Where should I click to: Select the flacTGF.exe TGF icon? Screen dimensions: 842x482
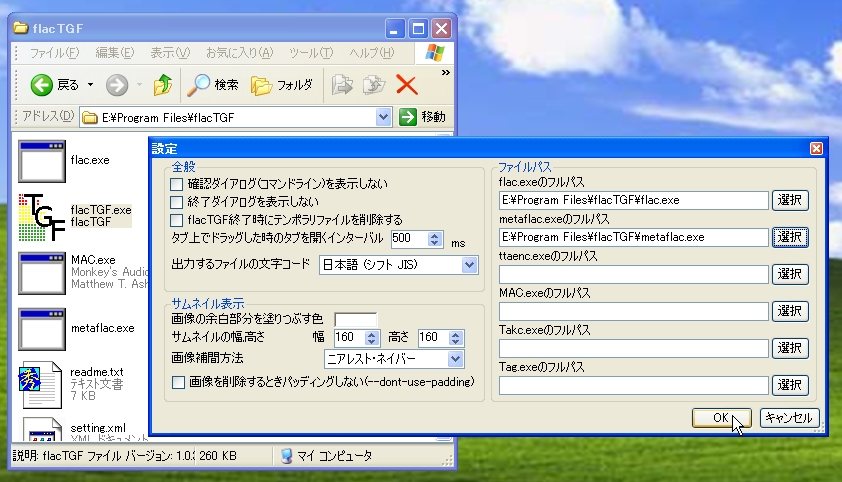[42, 217]
